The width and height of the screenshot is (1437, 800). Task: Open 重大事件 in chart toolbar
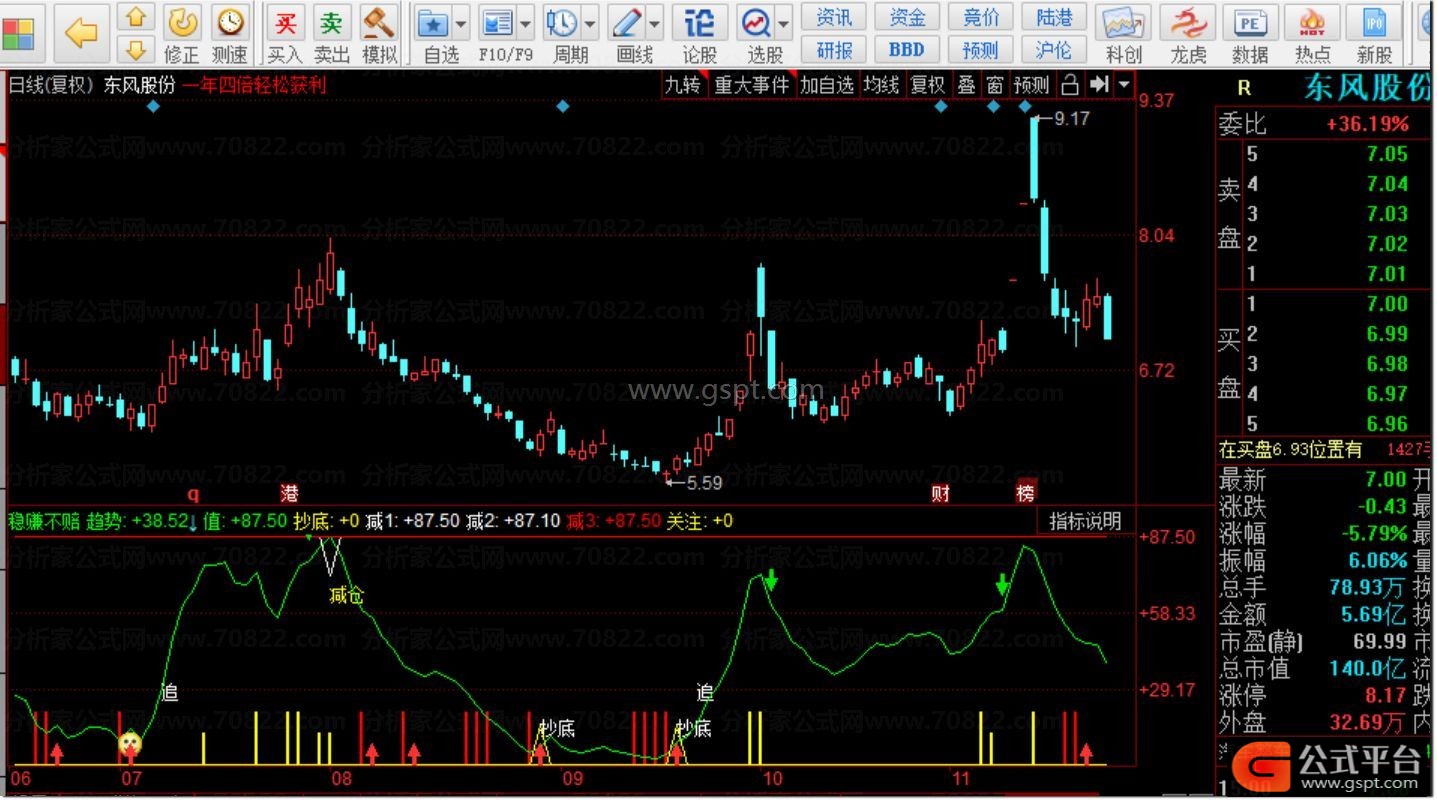751,85
